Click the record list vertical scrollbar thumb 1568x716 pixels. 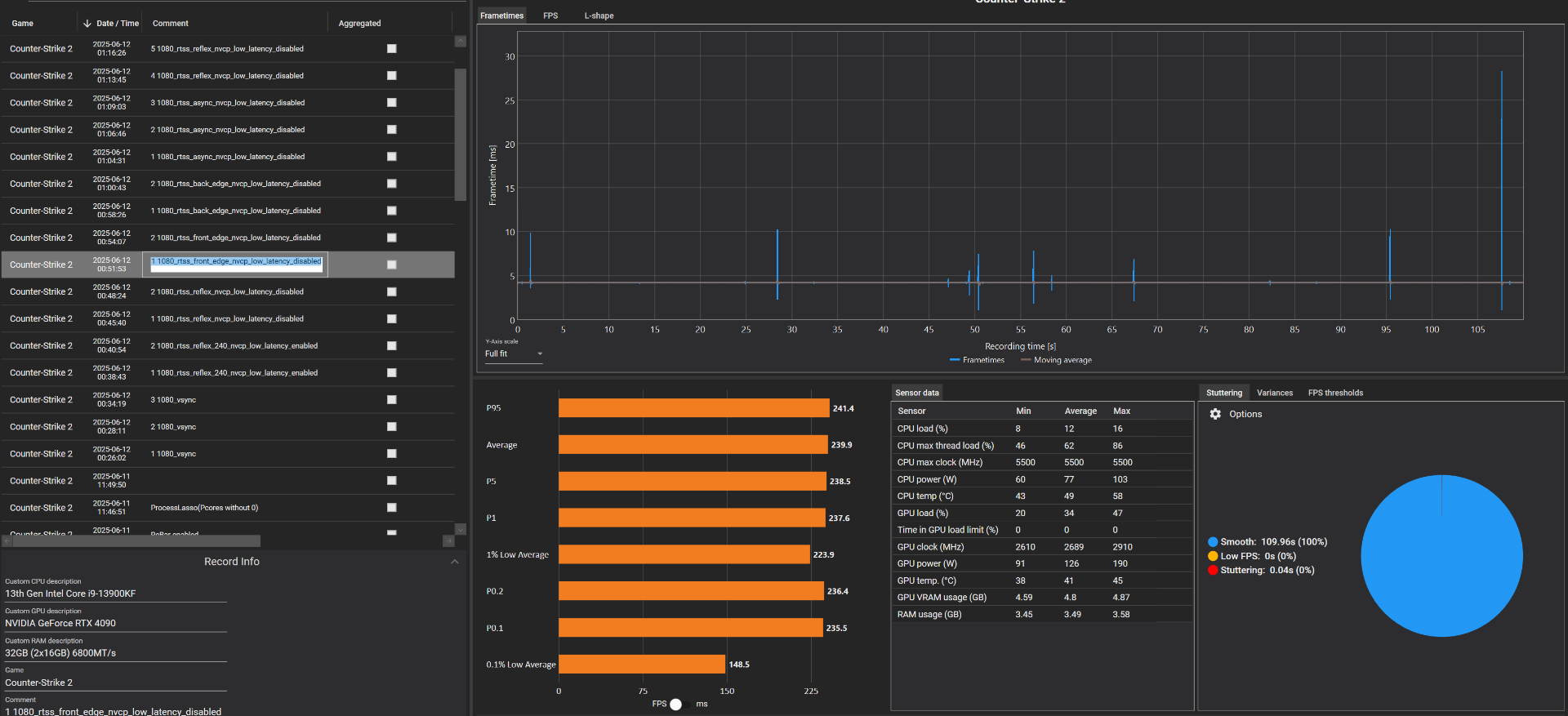click(461, 134)
